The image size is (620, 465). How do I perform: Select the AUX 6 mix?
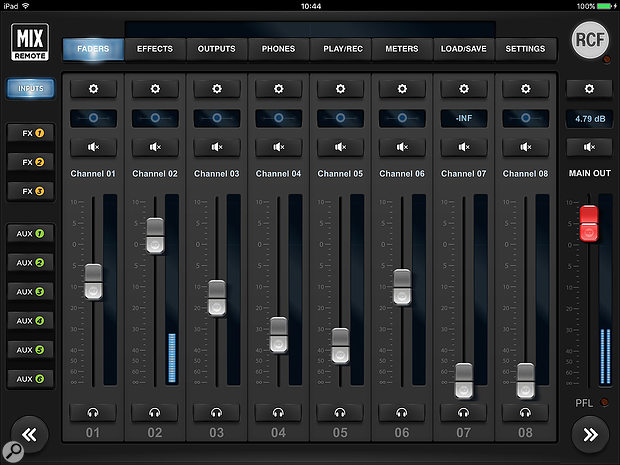click(30, 379)
